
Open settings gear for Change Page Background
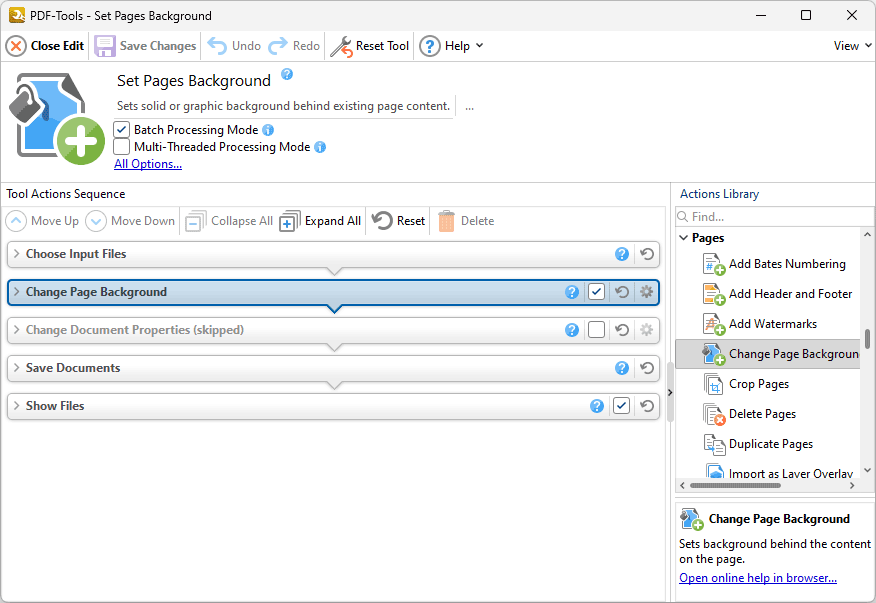click(646, 292)
